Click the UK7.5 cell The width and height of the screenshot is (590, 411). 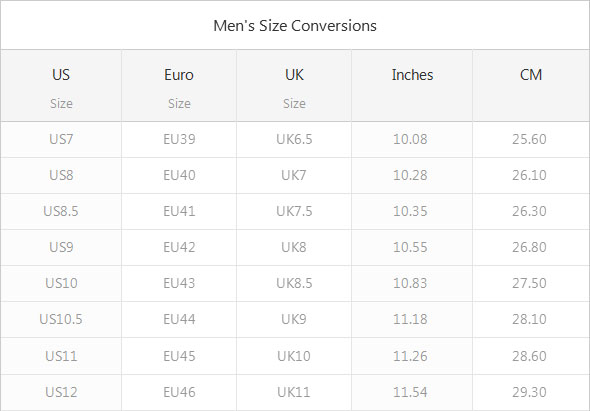click(294, 211)
